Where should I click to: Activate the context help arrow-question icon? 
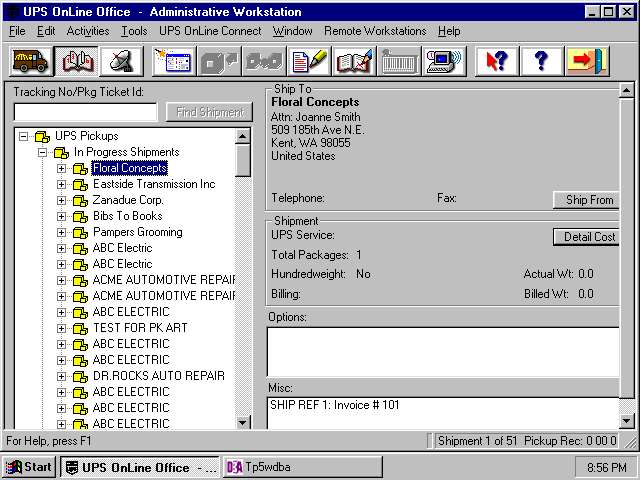point(497,62)
